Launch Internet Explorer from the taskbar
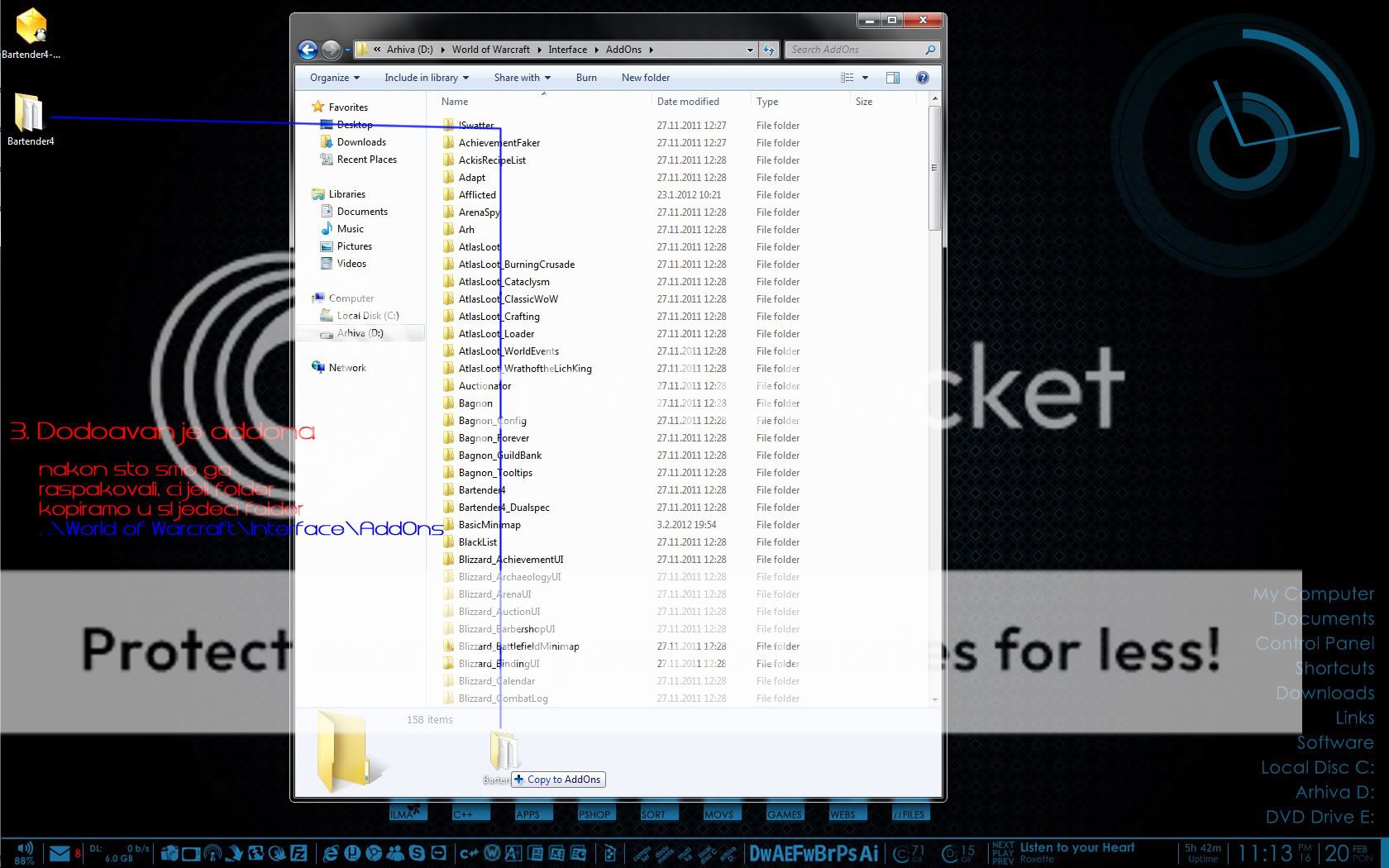 tap(330, 854)
